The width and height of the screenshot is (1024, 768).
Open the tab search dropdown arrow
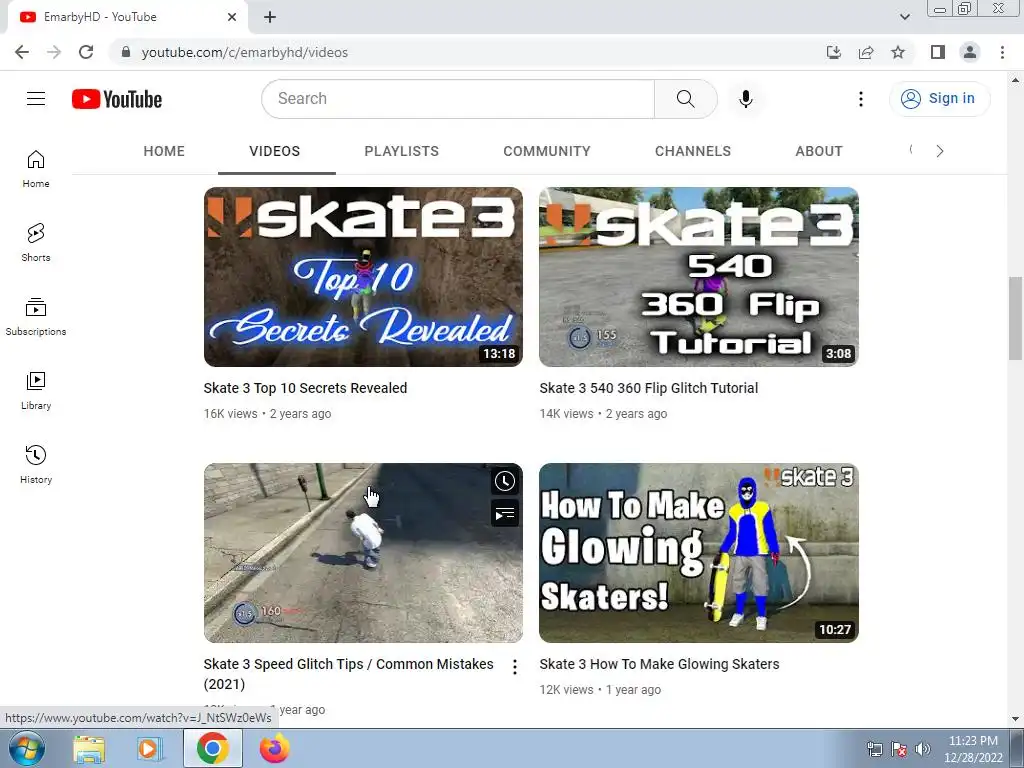(x=904, y=17)
